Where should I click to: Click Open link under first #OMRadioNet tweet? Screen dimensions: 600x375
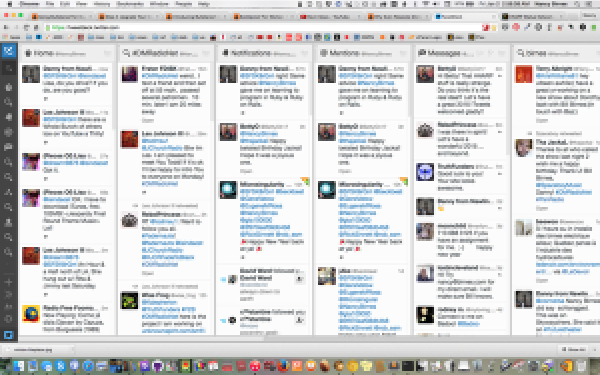coord(148,120)
